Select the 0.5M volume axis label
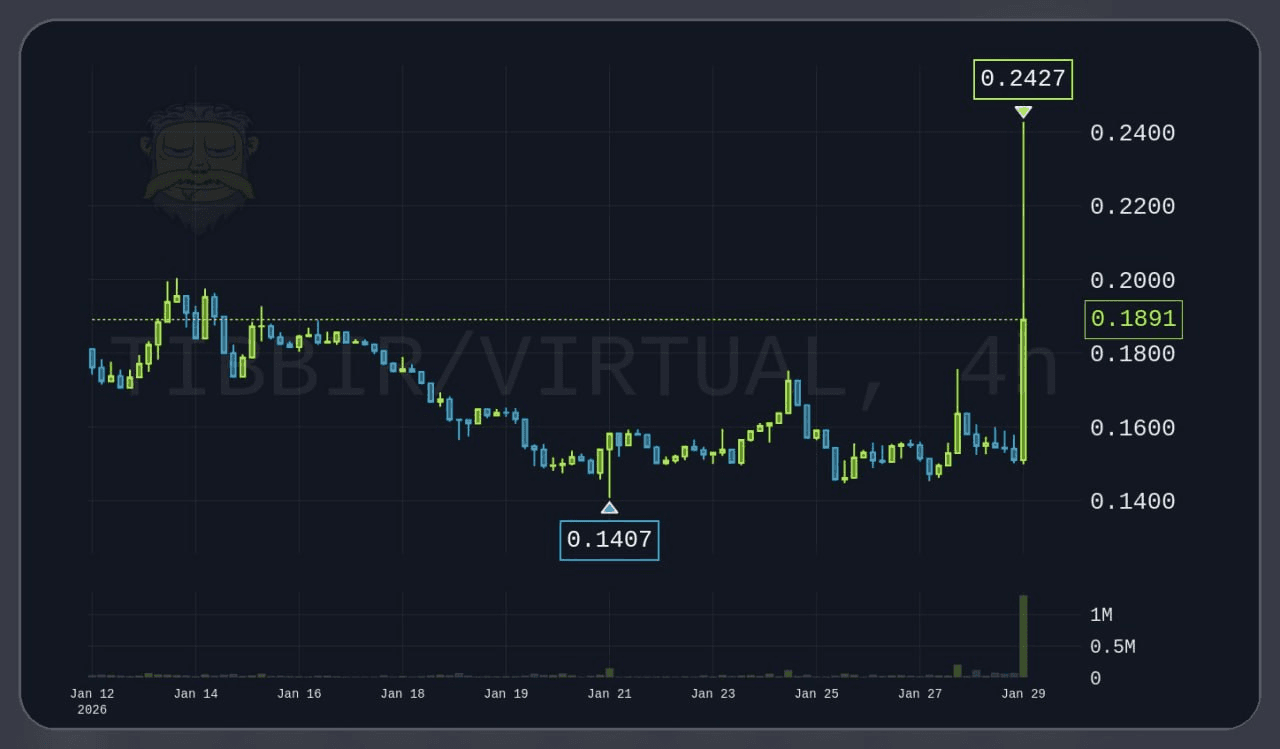Image resolution: width=1280 pixels, height=749 pixels. pyautogui.click(x=1112, y=647)
